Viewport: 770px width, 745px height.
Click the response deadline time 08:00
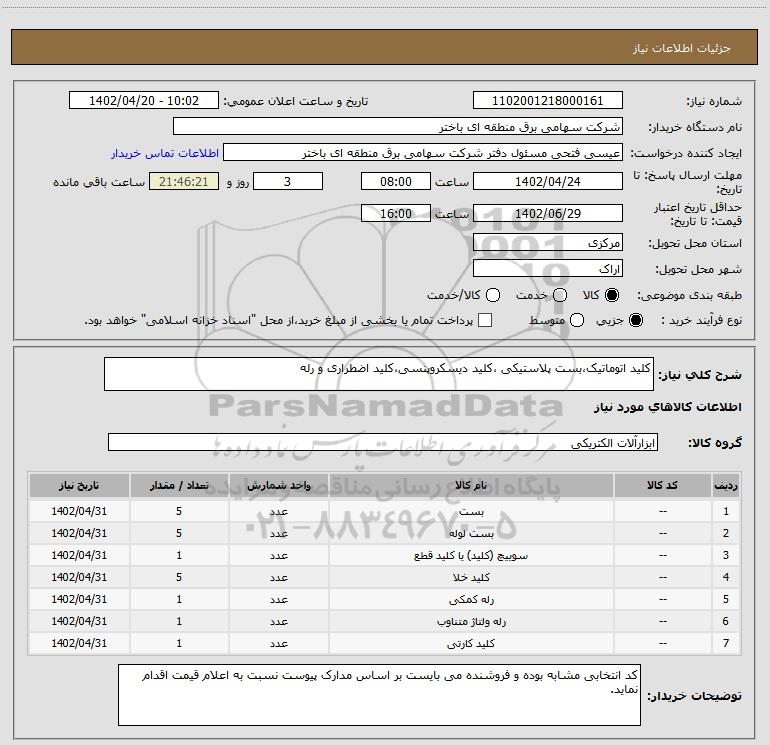pos(396,182)
